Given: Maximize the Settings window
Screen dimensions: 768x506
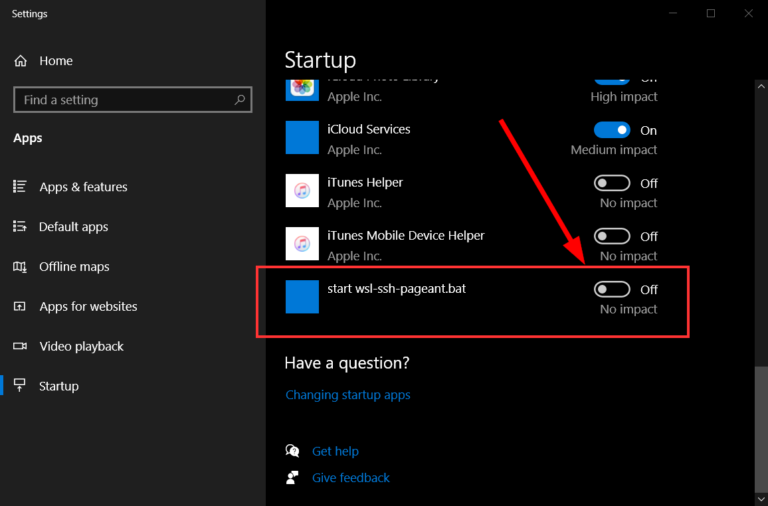Looking at the screenshot, I should (x=711, y=13).
